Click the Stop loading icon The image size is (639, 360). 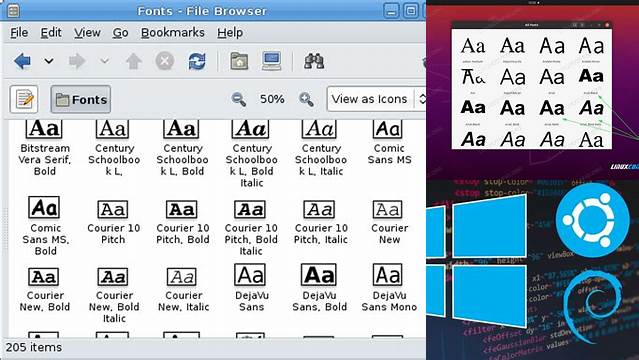165,61
